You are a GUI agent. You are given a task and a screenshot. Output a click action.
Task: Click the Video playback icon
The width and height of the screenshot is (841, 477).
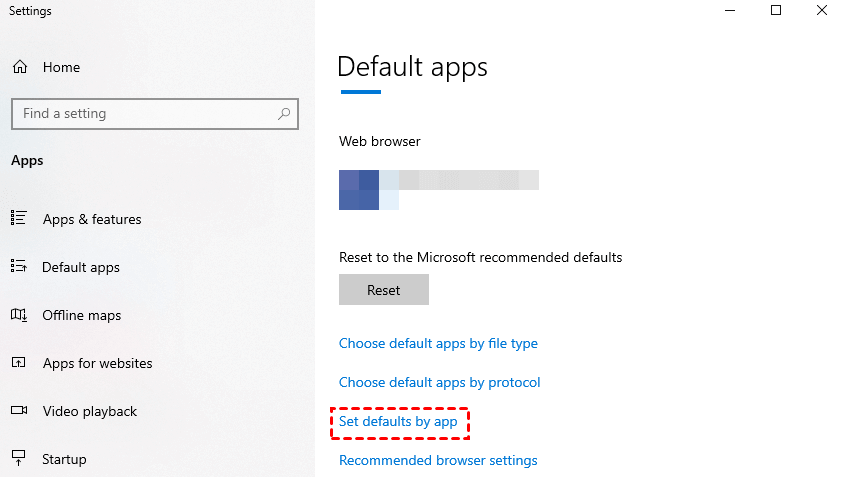pyautogui.click(x=19, y=411)
